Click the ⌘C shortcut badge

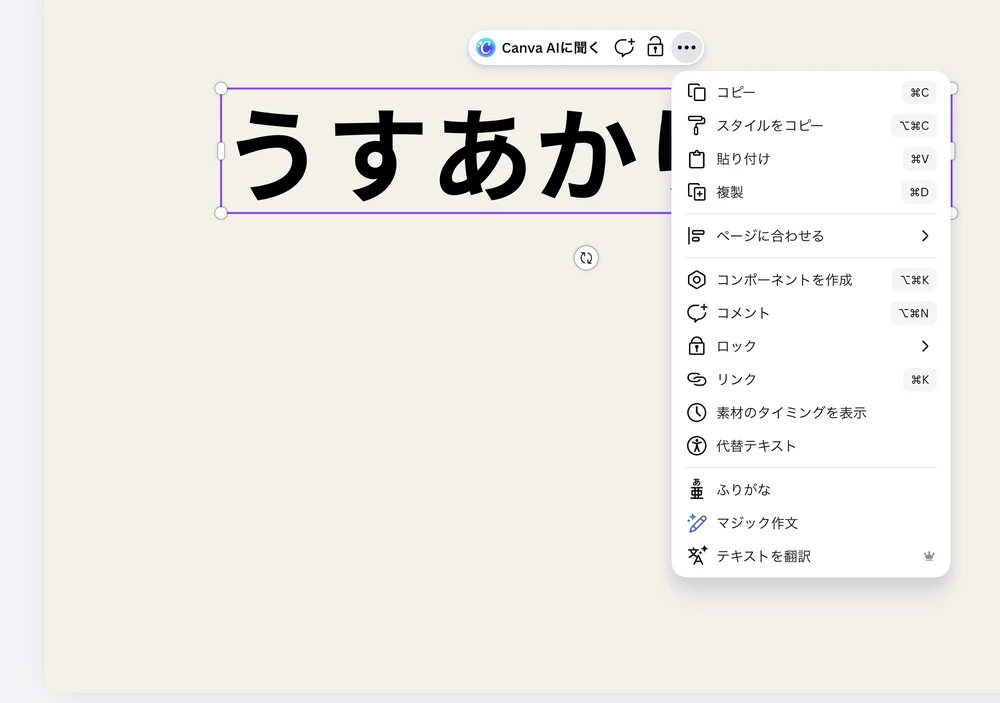tap(919, 92)
